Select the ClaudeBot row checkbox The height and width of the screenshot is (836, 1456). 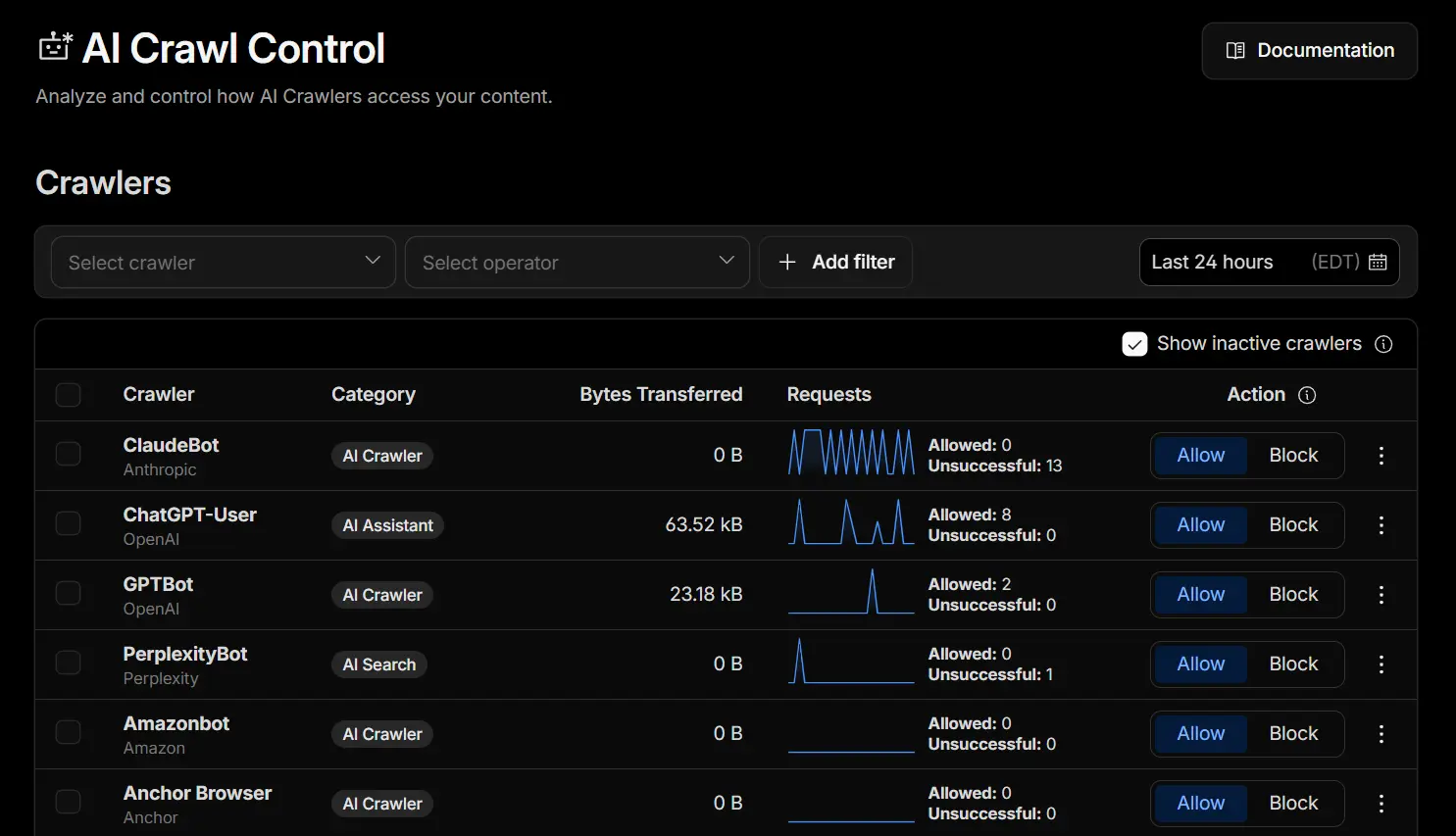[68, 454]
